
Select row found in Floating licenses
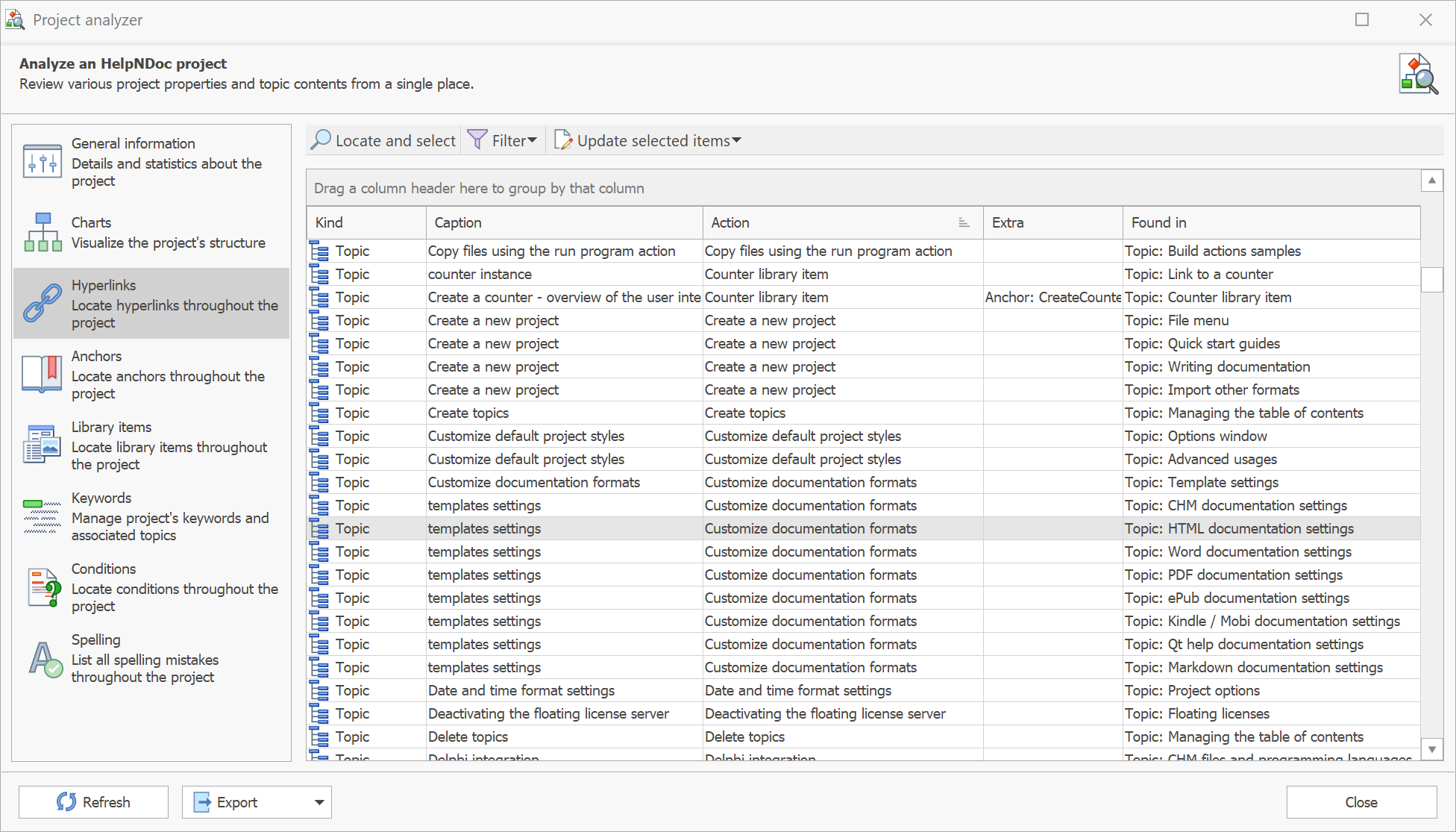pyautogui.click(x=864, y=713)
